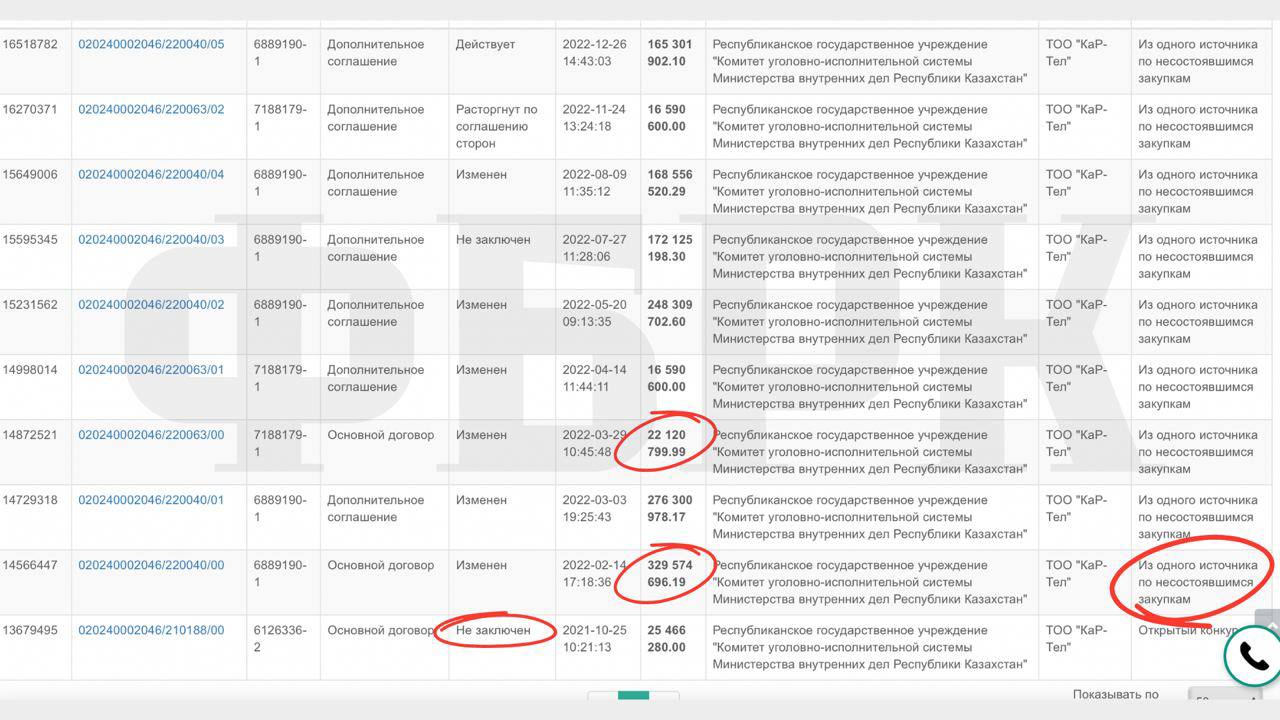Open contract link 020240002046/220063/02

(x=151, y=109)
